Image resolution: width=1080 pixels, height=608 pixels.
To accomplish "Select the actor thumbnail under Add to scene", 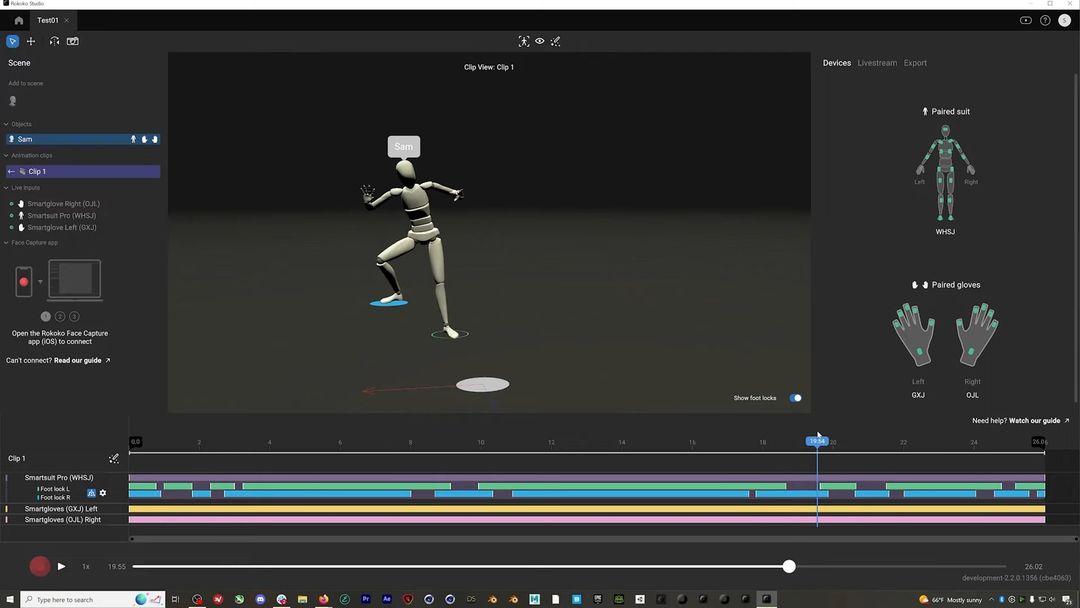I will coord(12,100).
